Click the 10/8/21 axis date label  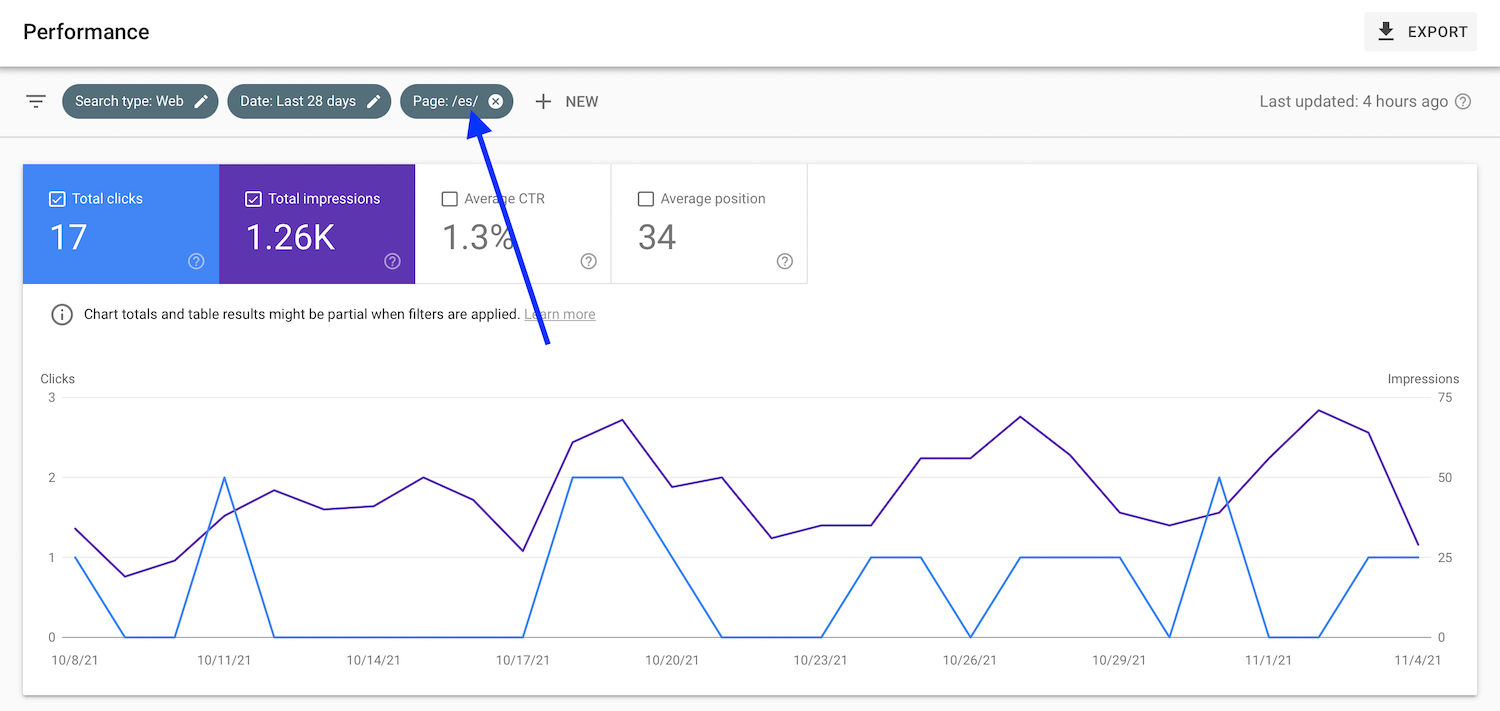[x=75, y=660]
